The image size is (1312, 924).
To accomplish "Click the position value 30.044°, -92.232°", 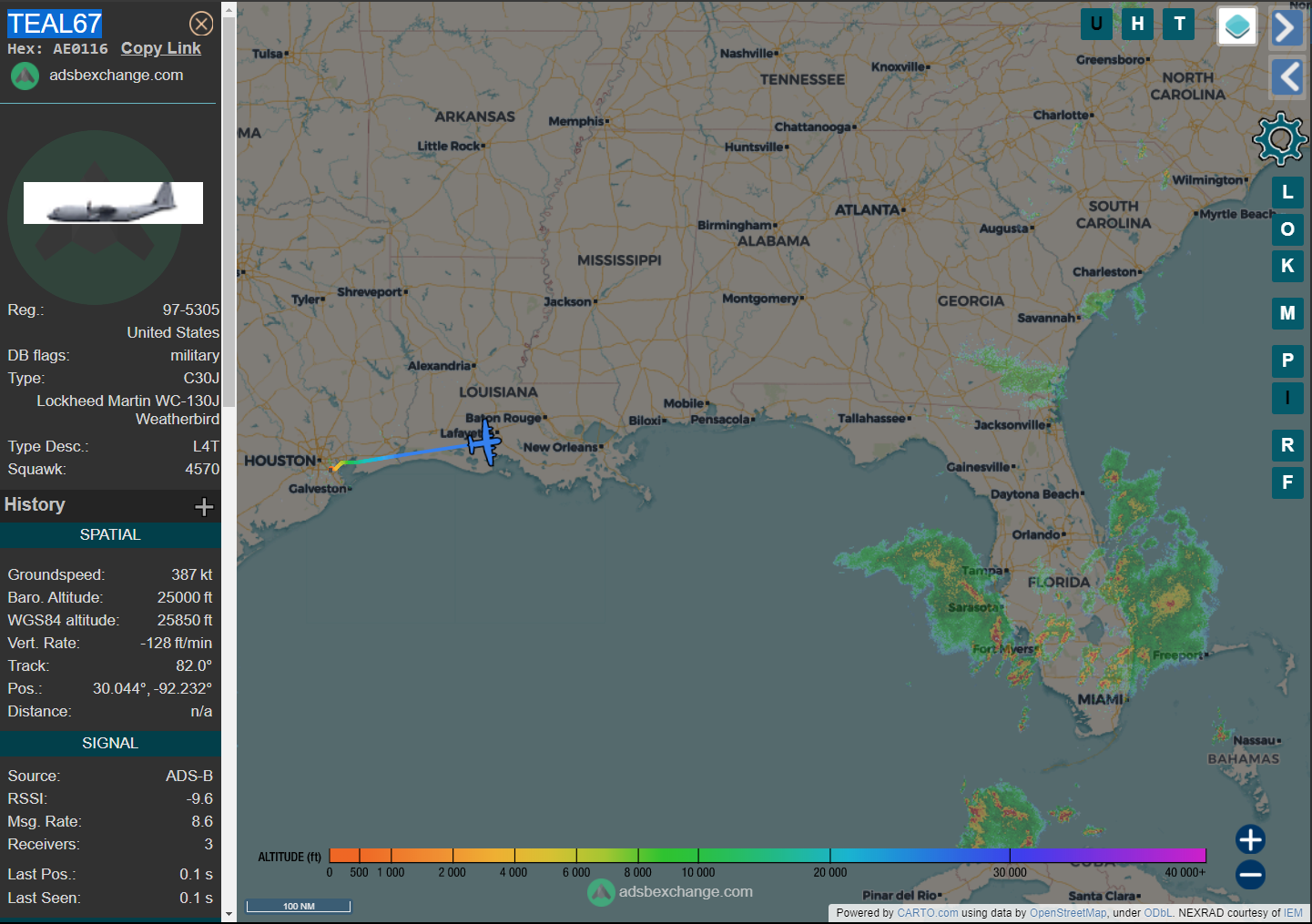I will [x=152, y=688].
